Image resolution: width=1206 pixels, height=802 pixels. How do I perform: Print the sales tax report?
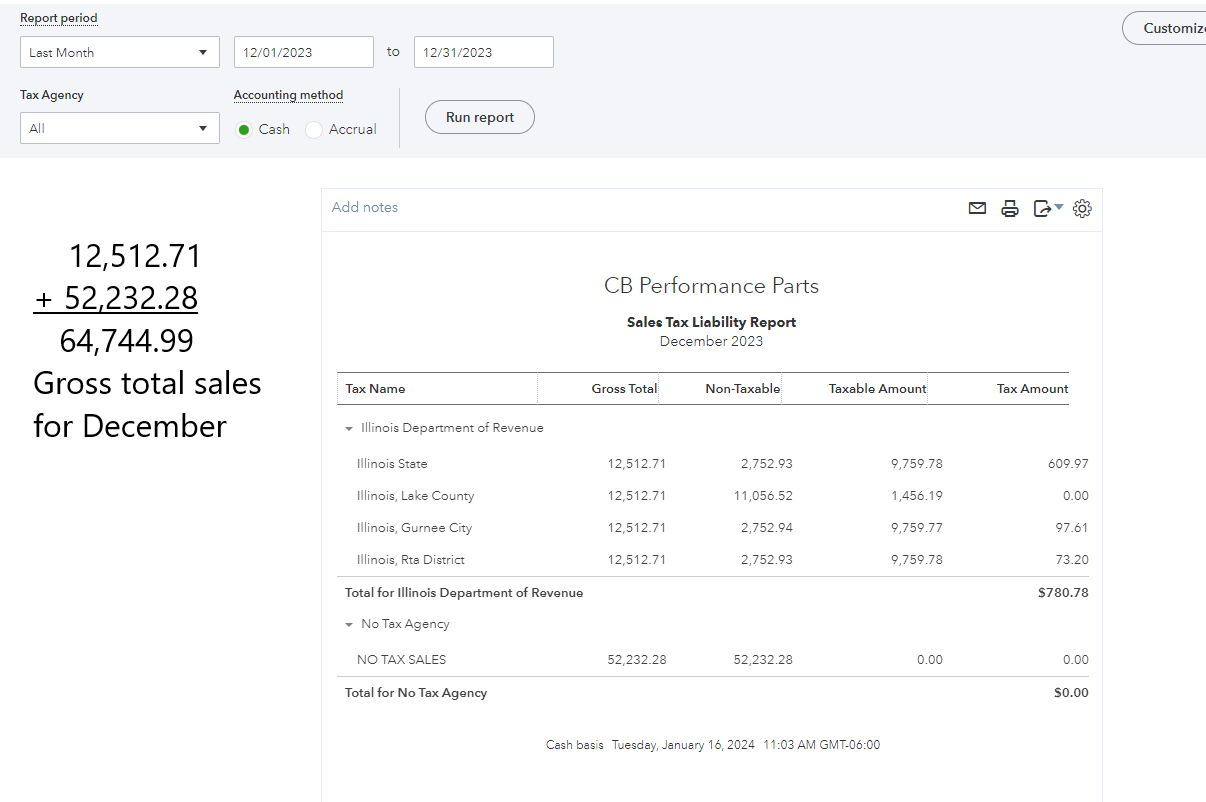tap(1010, 208)
